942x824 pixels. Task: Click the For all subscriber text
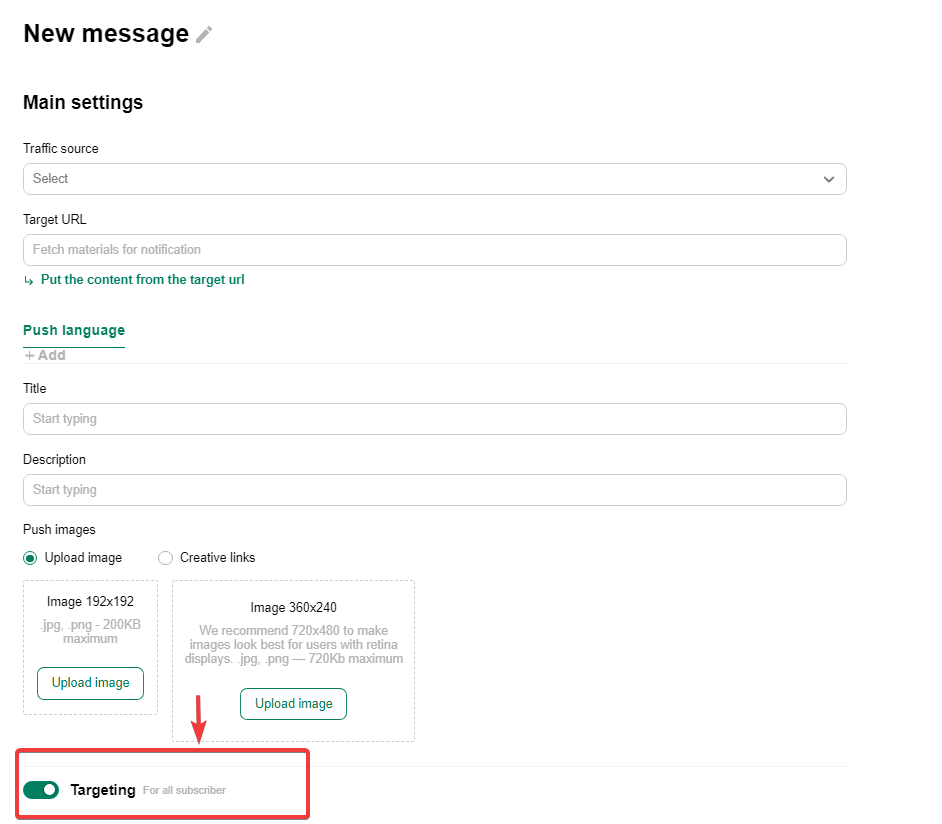coord(184,790)
